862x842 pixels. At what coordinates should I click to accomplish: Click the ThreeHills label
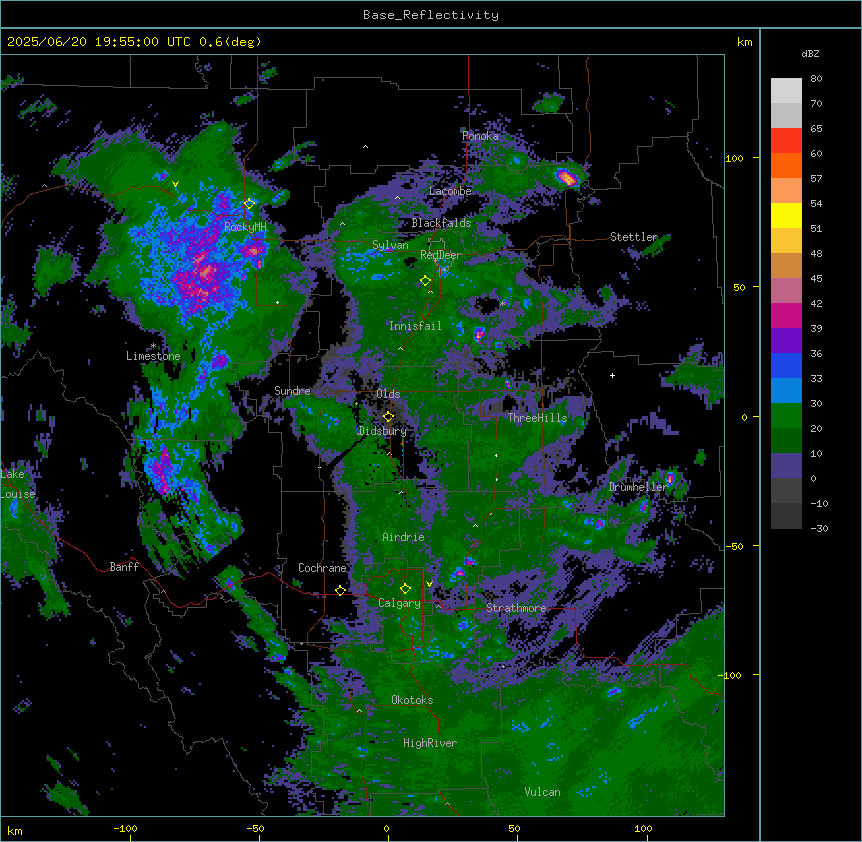pos(537,418)
